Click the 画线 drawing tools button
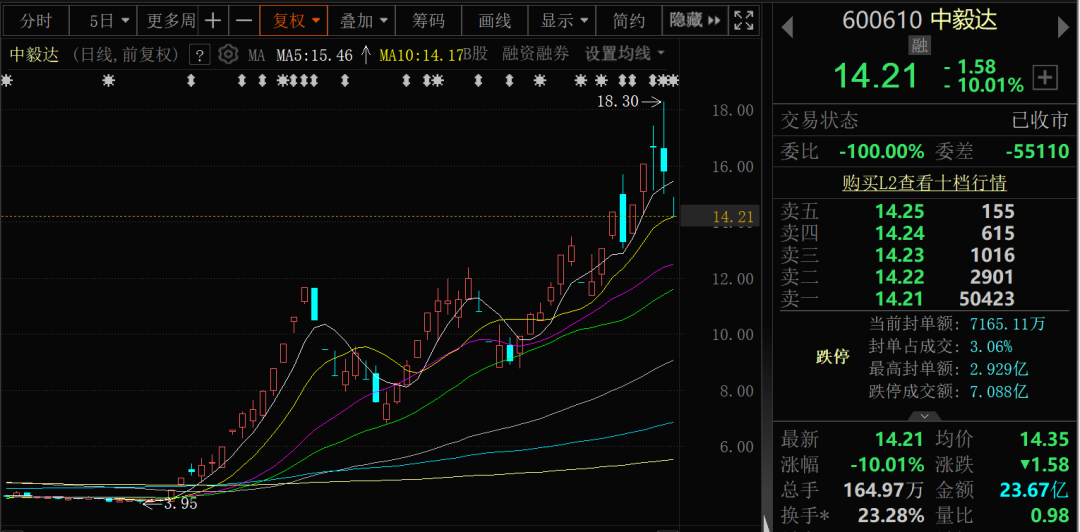Image resolution: width=1080 pixels, height=532 pixels. tap(494, 20)
